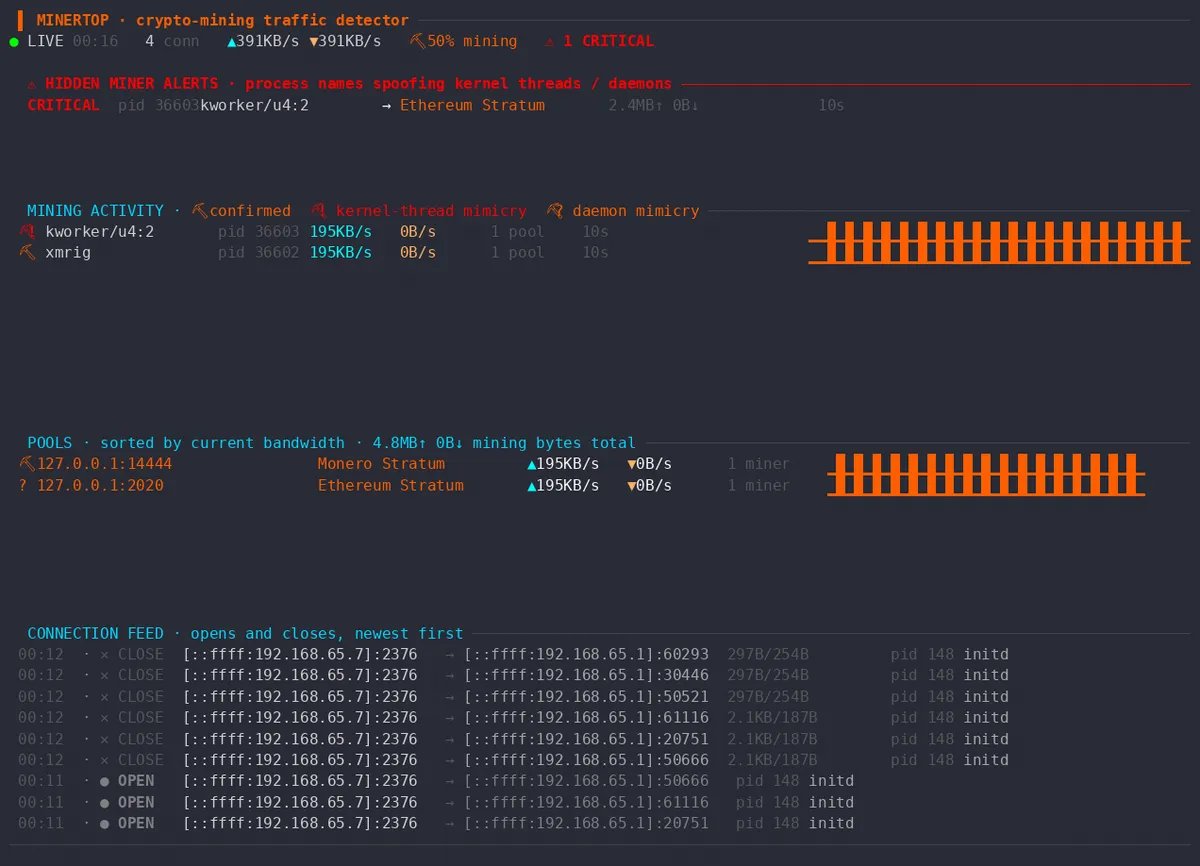Click the 2.1KB/187B bytes for port 20751
Viewport: 1200px width, 866px height.
[x=772, y=739]
